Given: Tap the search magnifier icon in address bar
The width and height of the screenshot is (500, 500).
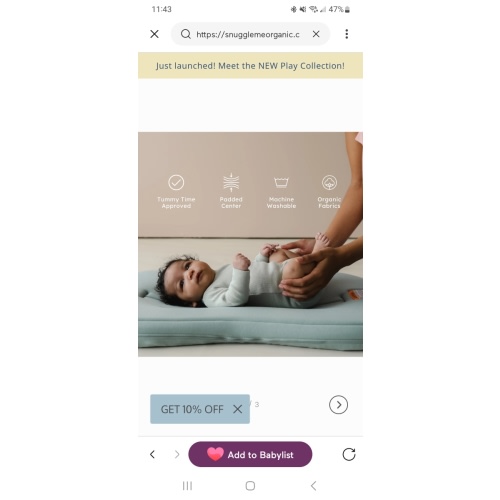Looking at the screenshot, I should (186, 34).
